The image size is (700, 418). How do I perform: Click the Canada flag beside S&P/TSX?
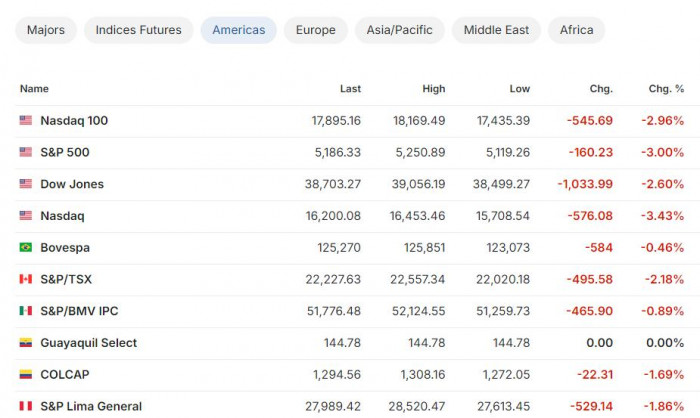pos(26,279)
